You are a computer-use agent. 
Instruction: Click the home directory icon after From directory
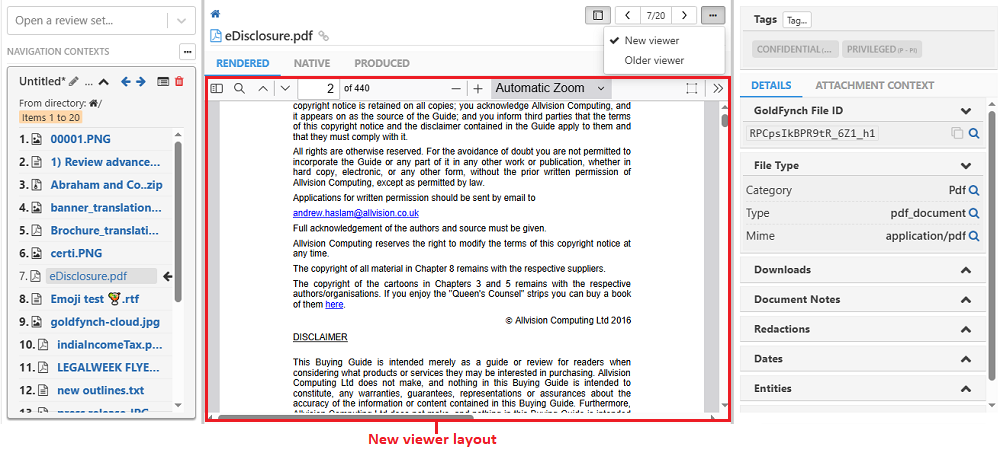click(93, 103)
